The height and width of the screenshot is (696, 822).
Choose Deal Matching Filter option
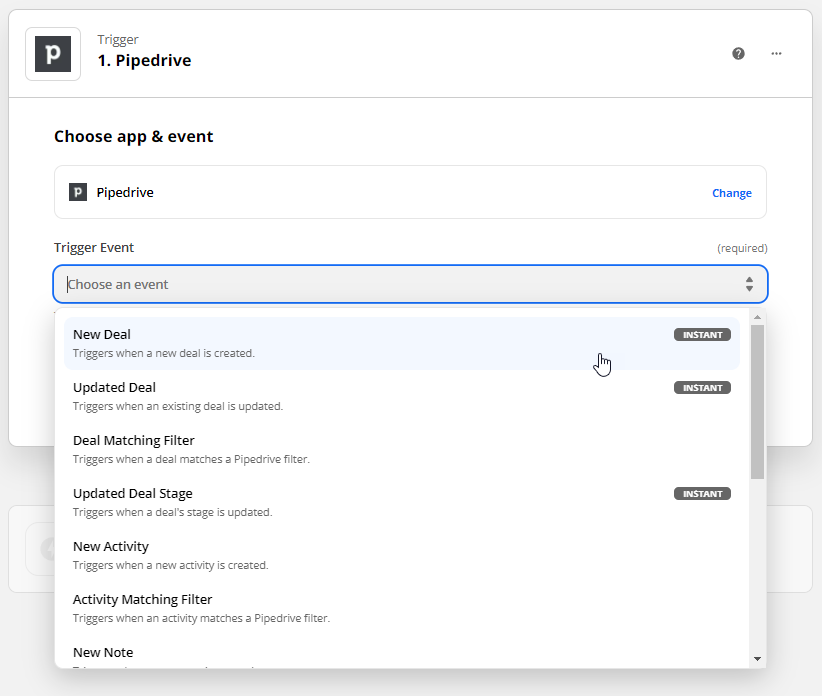300,449
